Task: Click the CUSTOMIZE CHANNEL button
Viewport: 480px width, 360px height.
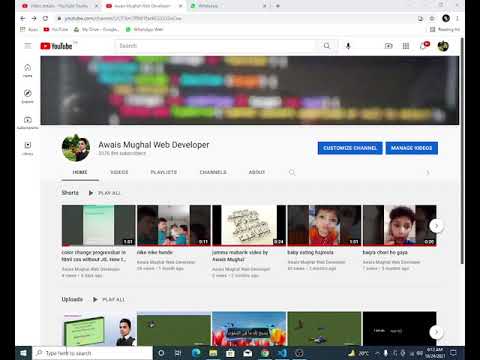Action: coord(350,148)
